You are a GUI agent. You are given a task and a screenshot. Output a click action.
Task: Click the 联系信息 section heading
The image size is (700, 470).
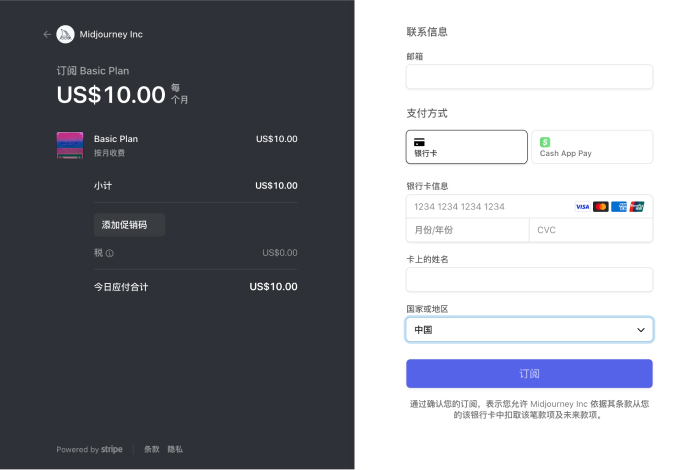point(427,32)
